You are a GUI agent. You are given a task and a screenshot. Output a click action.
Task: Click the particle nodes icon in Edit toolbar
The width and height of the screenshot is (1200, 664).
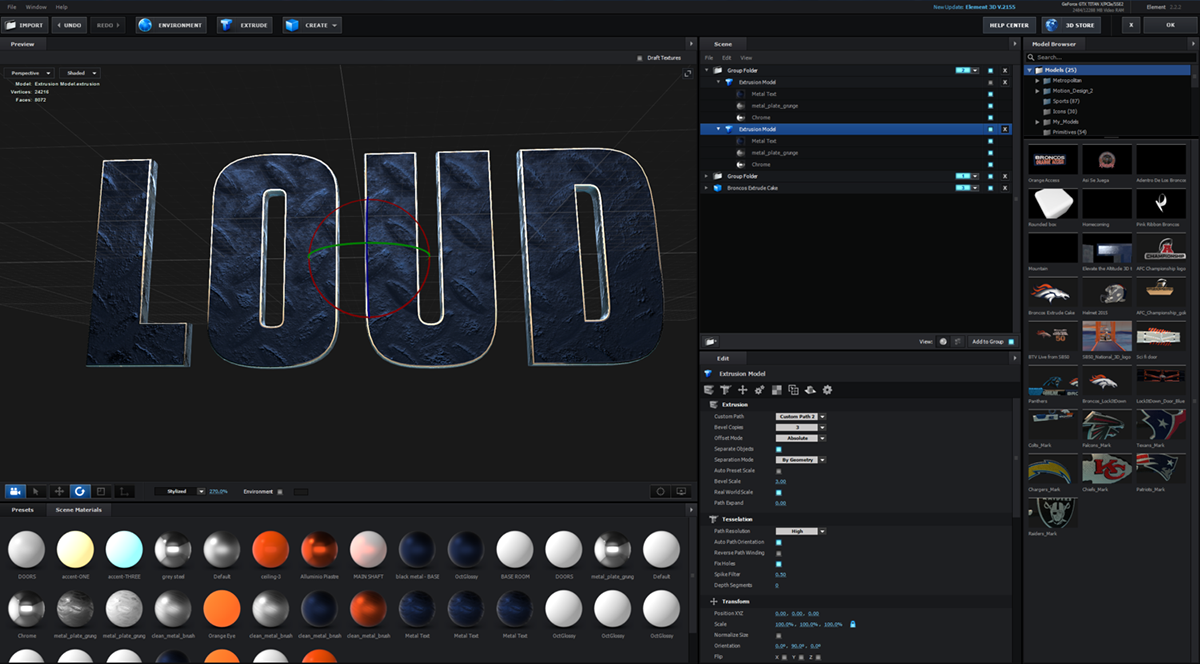(x=759, y=389)
